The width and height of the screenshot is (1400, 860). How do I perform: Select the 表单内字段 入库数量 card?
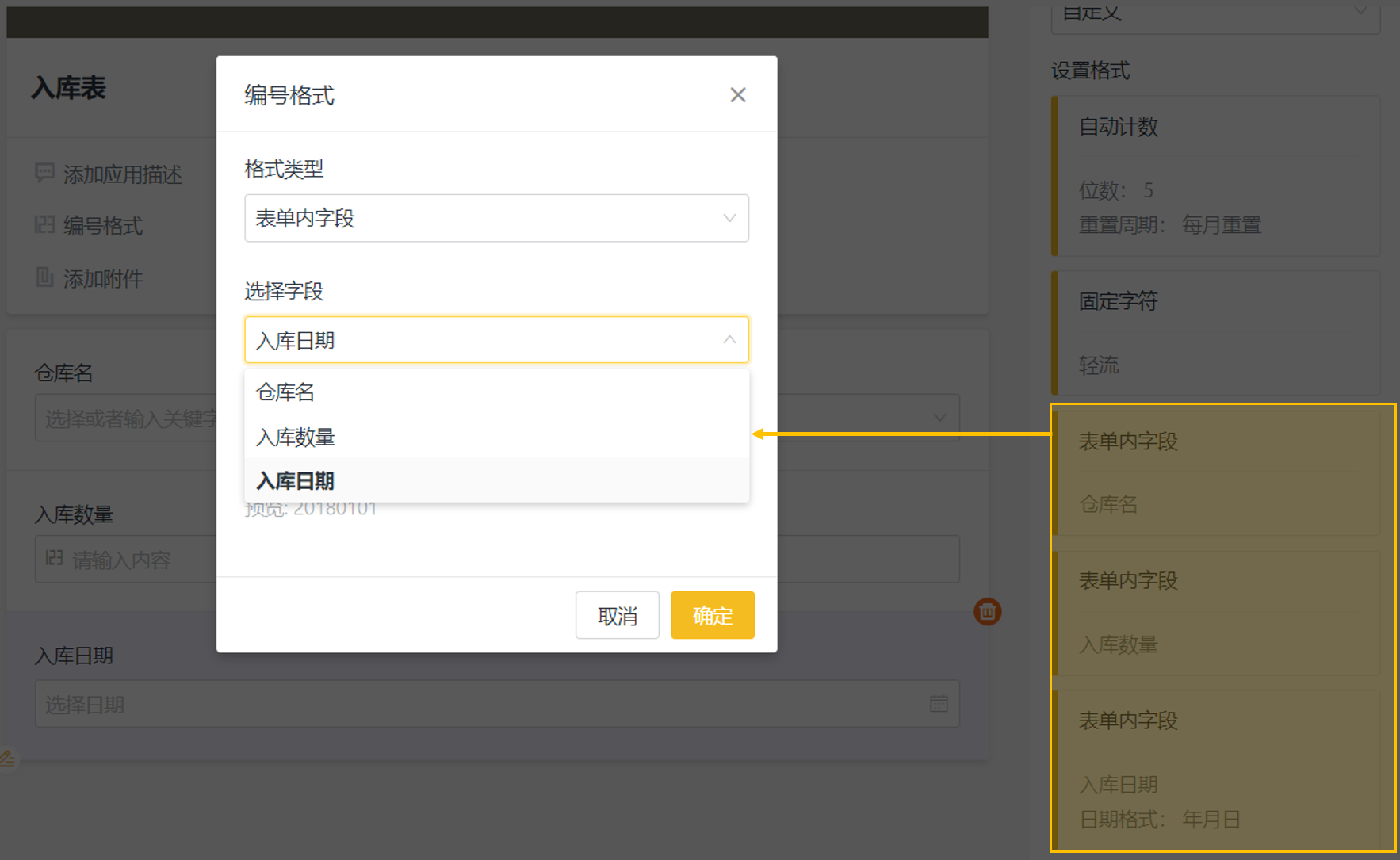coord(1215,613)
